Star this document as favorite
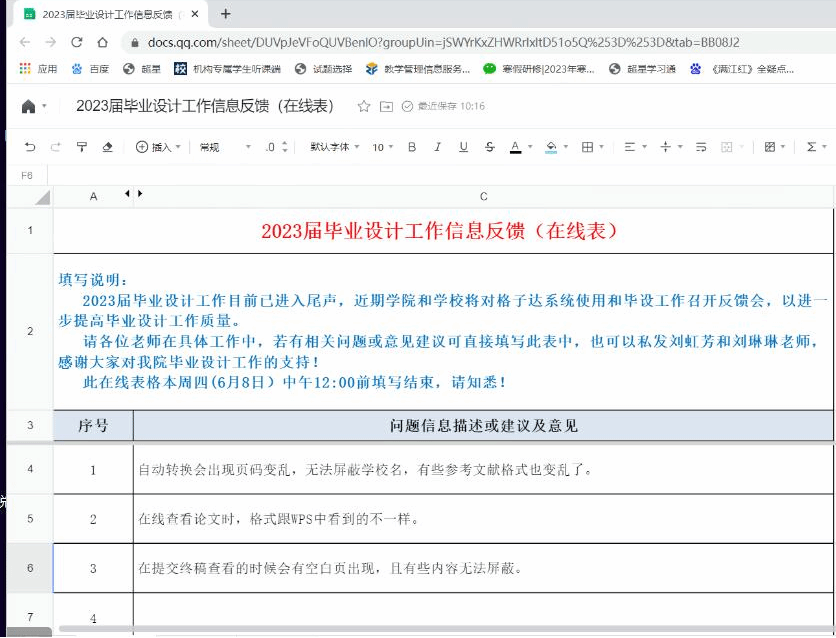836x638 pixels. [x=364, y=106]
